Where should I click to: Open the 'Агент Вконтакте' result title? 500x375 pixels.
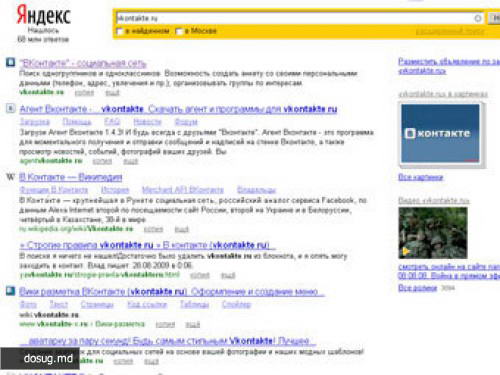click(178, 109)
